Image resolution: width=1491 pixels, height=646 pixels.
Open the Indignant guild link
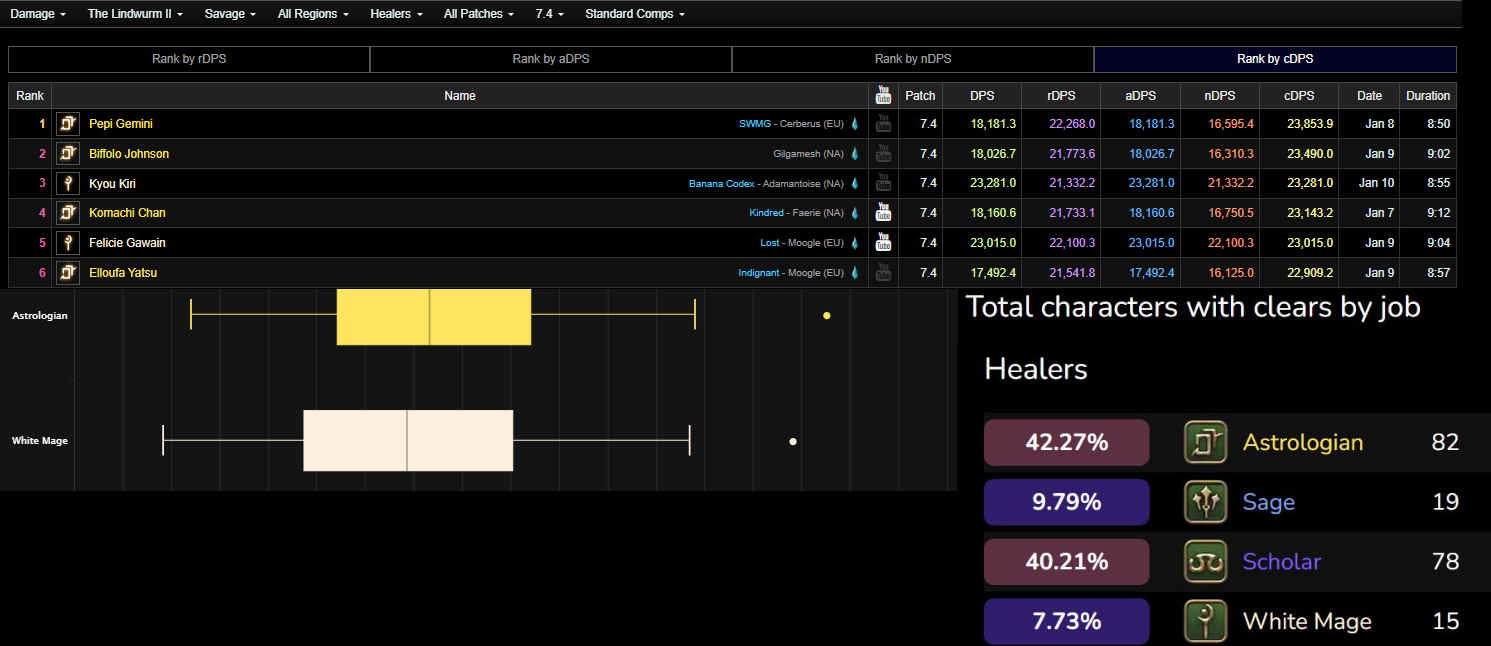tap(758, 273)
